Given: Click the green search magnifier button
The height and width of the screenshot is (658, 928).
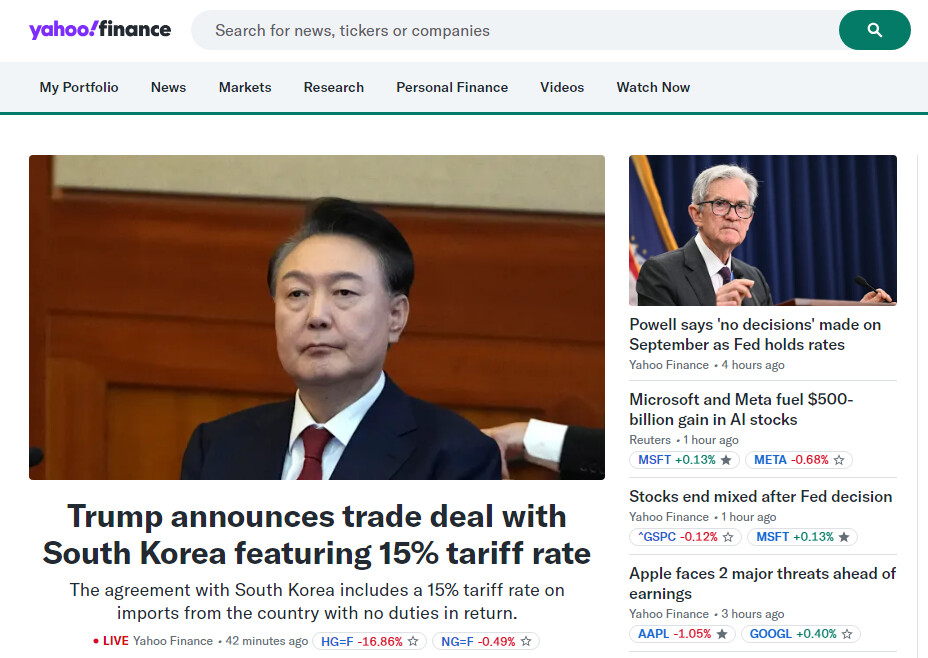Looking at the screenshot, I should click(x=874, y=30).
